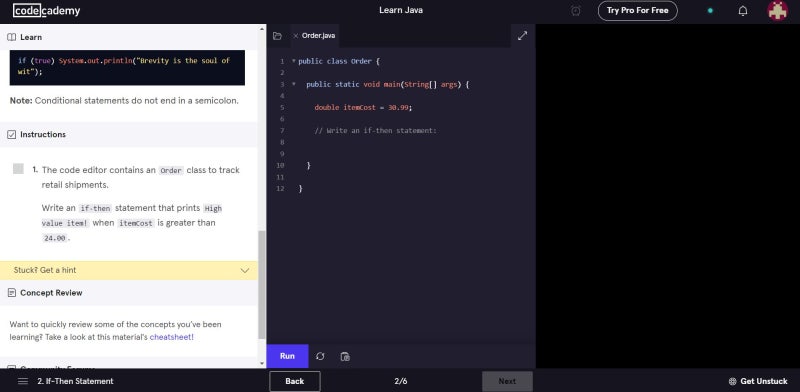
Task: Close the Order.java tab
Action: 295,36
